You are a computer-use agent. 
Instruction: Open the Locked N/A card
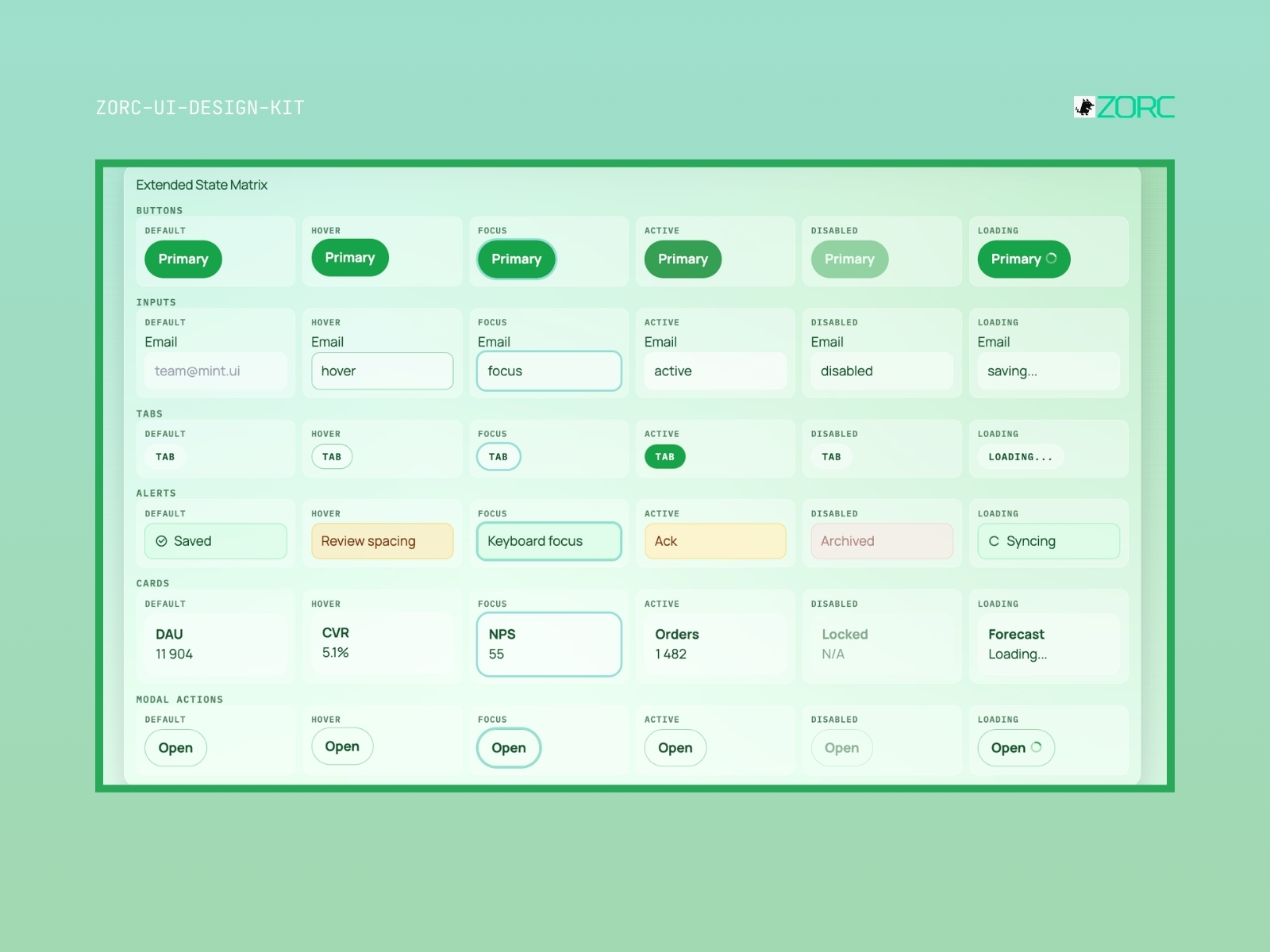(882, 644)
